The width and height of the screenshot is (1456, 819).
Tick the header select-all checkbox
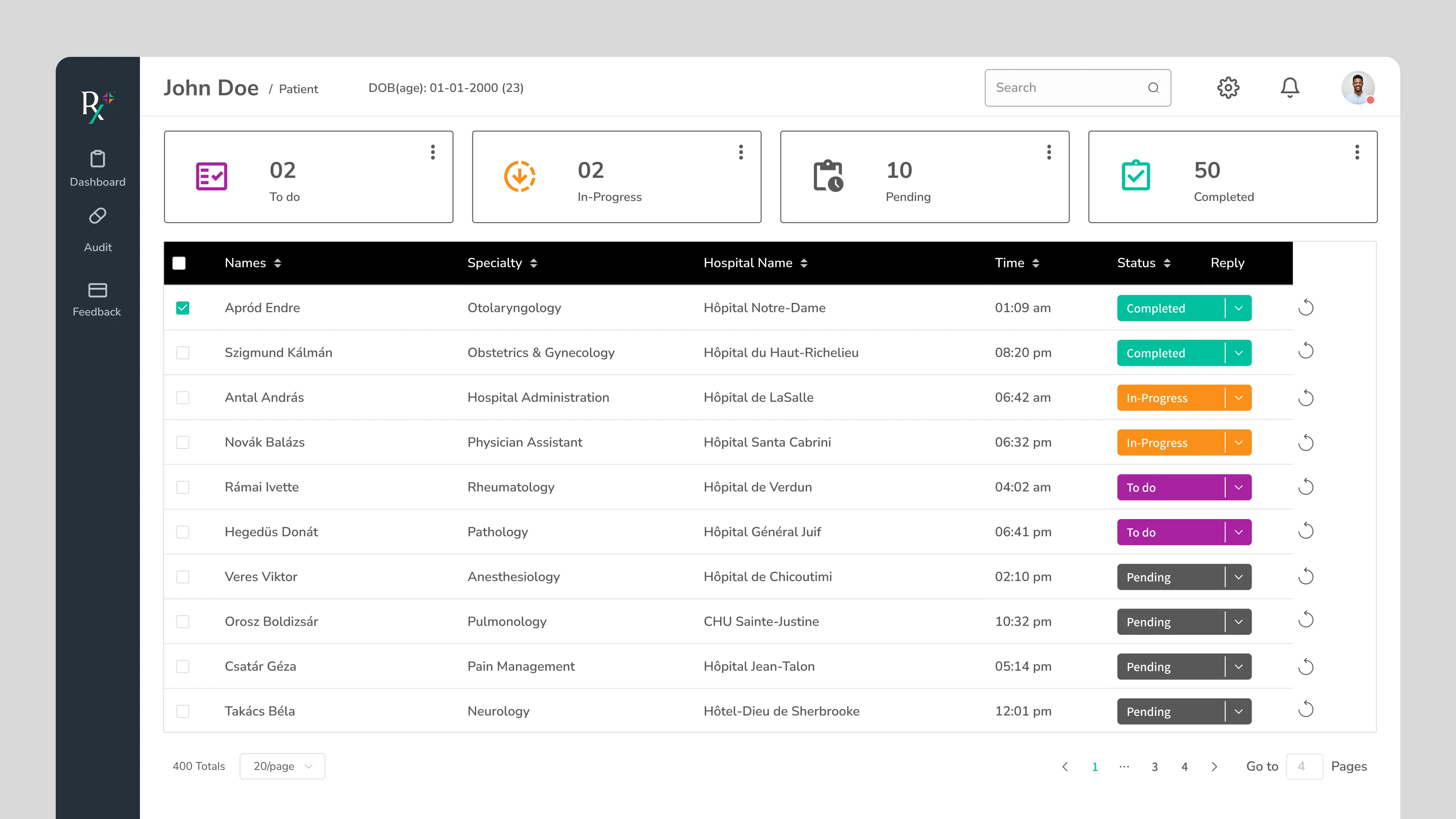(x=179, y=264)
